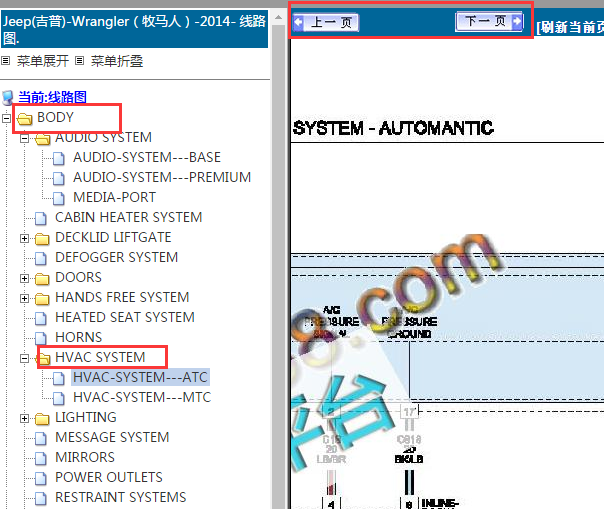The height and width of the screenshot is (509, 604).
Task: Expand the HANDS FREE SYSTEM folder
Action: click(24, 298)
